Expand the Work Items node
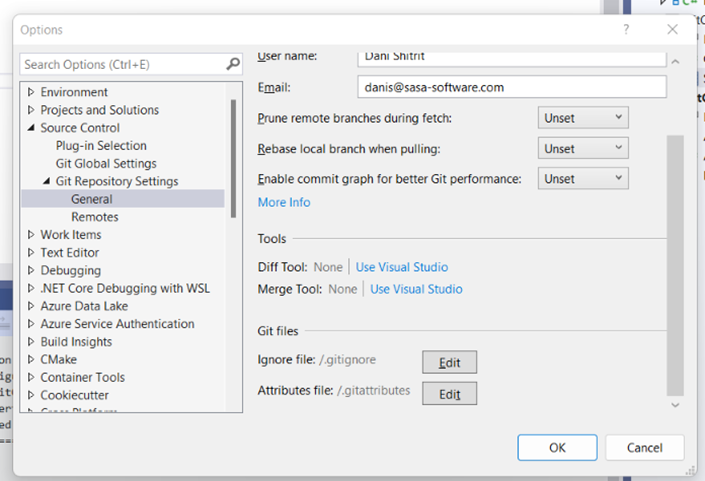Image resolution: width=705 pixels, height=481 pixels. pos(31,235)
